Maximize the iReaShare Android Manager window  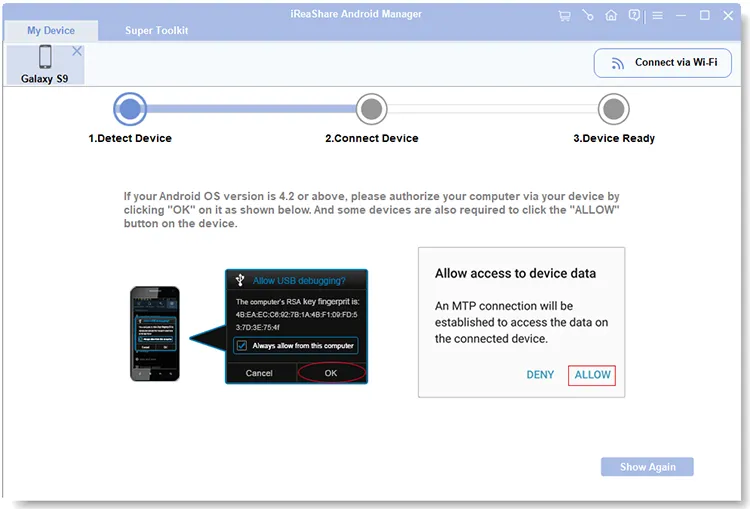(705, 15)
